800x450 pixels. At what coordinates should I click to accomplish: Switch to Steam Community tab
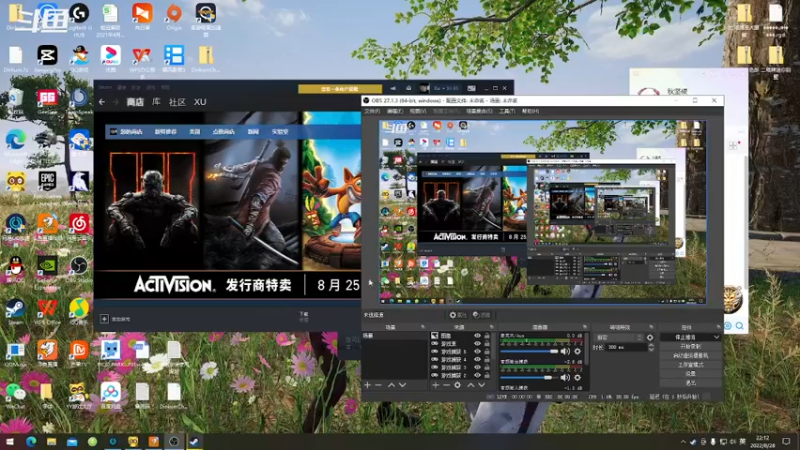(x=177, y=102)
